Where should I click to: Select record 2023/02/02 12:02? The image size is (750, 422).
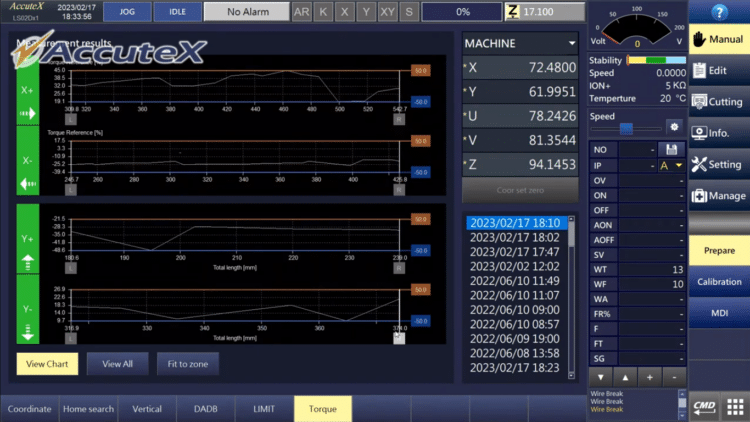(x=515, y=267)
